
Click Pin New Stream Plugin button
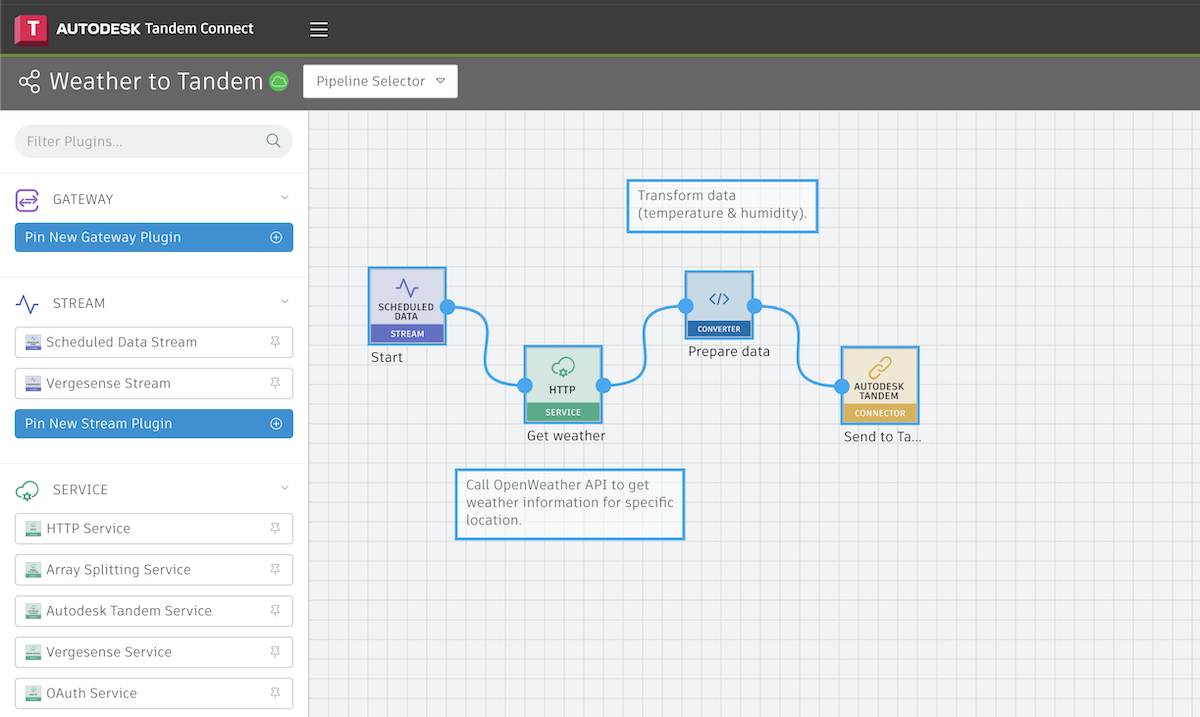coord(154,423)
